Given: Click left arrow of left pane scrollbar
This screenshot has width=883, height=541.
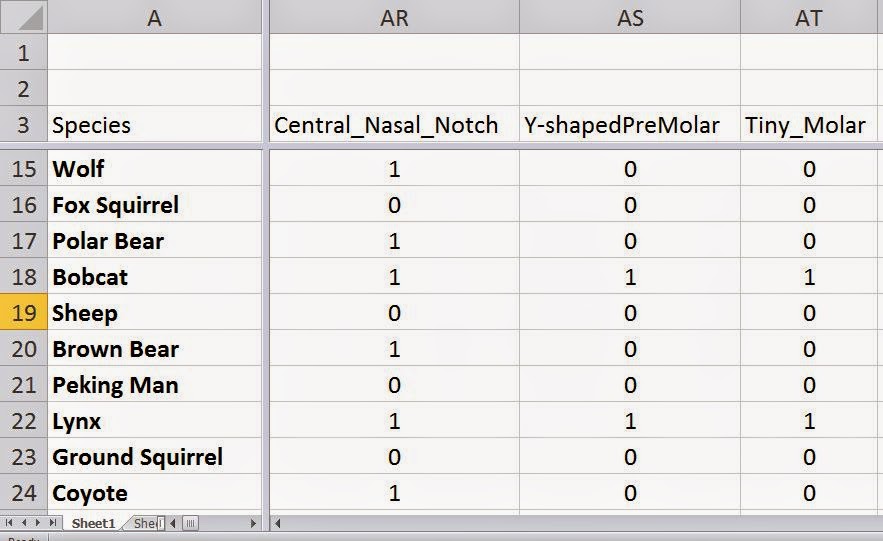Looking at the screenshot, I should point(173,524).
